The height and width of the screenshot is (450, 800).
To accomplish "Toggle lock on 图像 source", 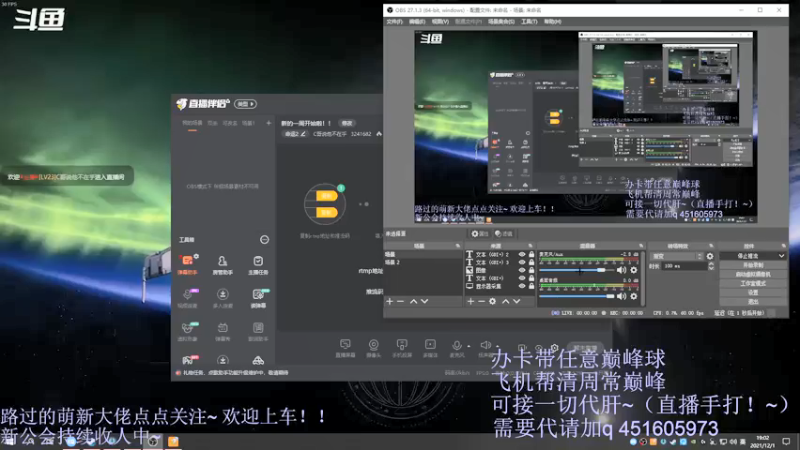I will click(532, 270).
